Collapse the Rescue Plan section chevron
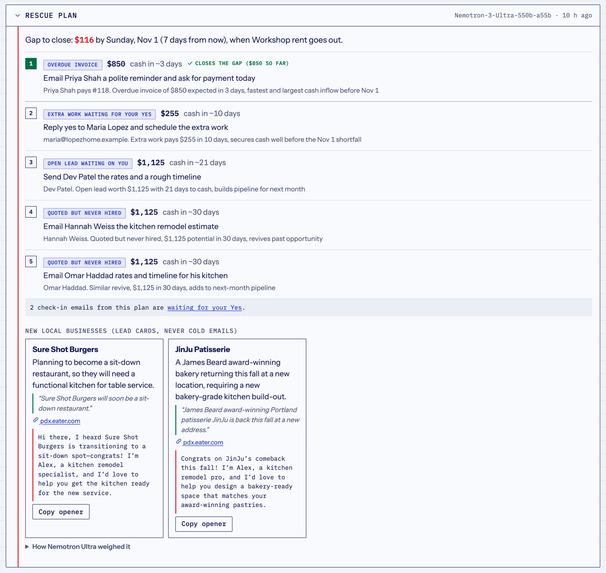This screenshot has height=573, width=606. (17, 15)
